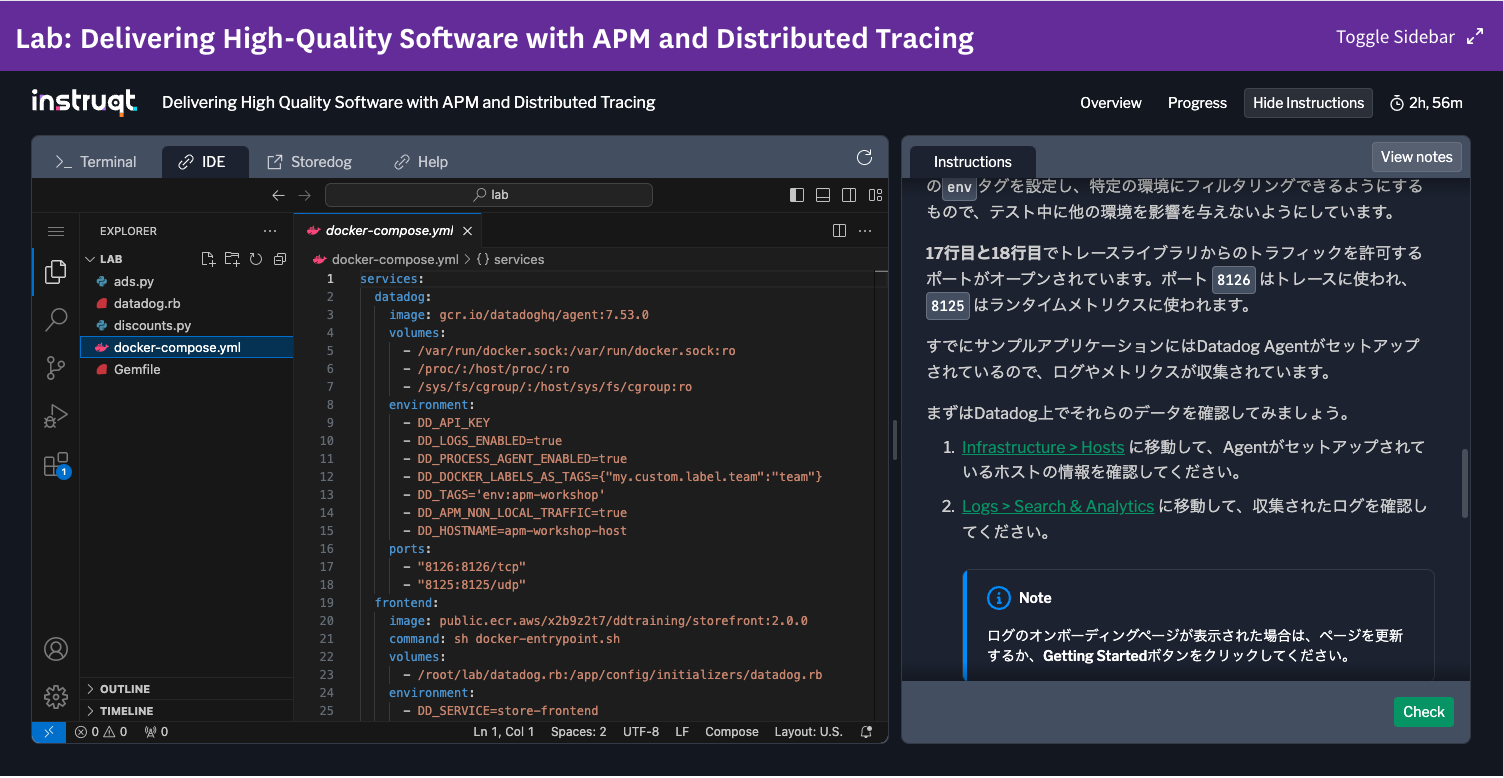The height and width of the screenshot is (778, 1504).
Task: Open the Accounts menu in the activity bar
Action: [x=56, y=649]
